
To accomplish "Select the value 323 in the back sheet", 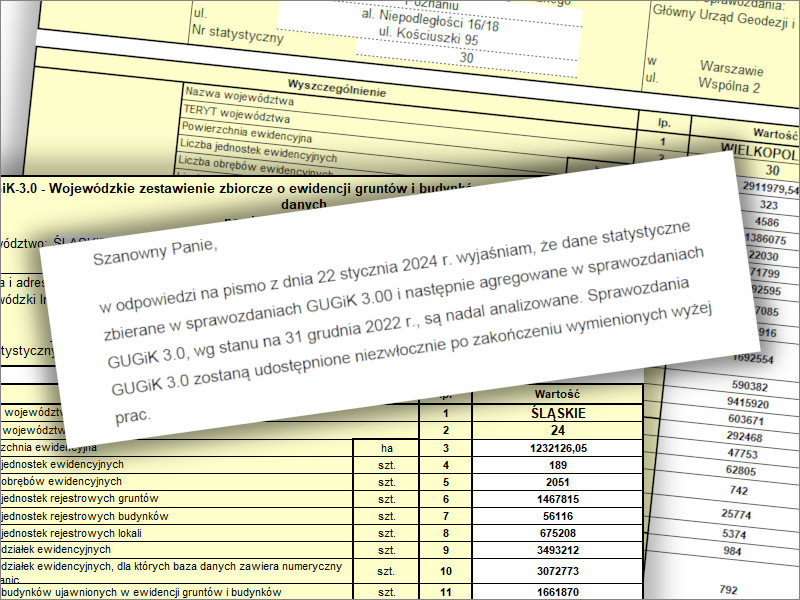I will (769, 205).
